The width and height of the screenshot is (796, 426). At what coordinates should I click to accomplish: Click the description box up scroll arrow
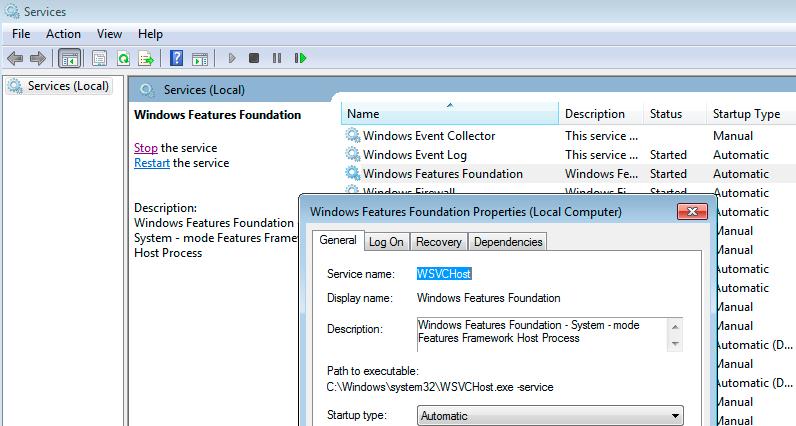click(675, 326)
